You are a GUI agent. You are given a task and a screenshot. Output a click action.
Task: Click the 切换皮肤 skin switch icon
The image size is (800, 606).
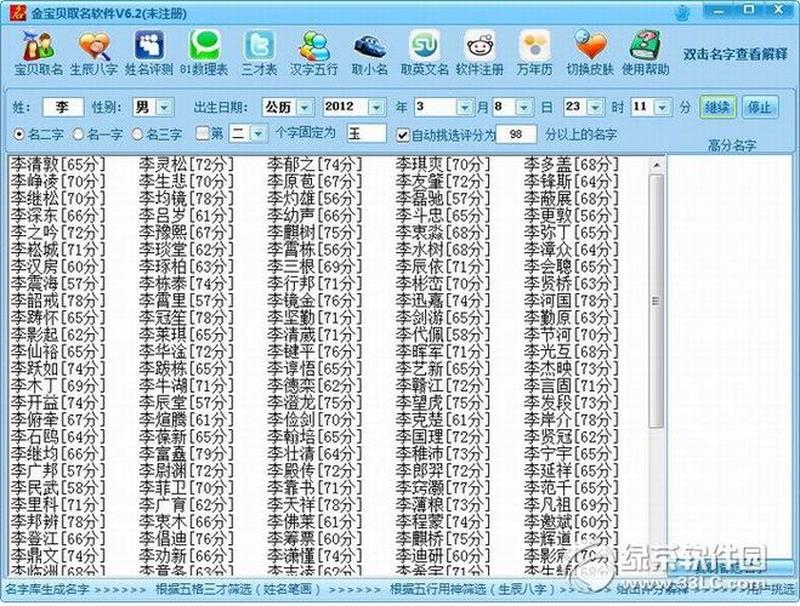(x=590, y=53)
